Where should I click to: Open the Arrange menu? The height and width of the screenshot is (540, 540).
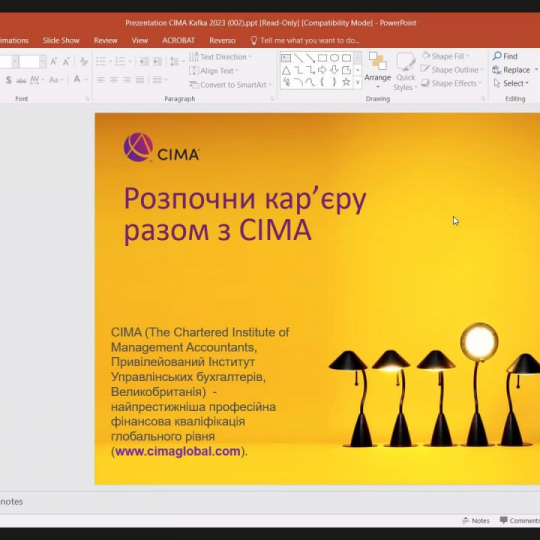tap(378, 71)
